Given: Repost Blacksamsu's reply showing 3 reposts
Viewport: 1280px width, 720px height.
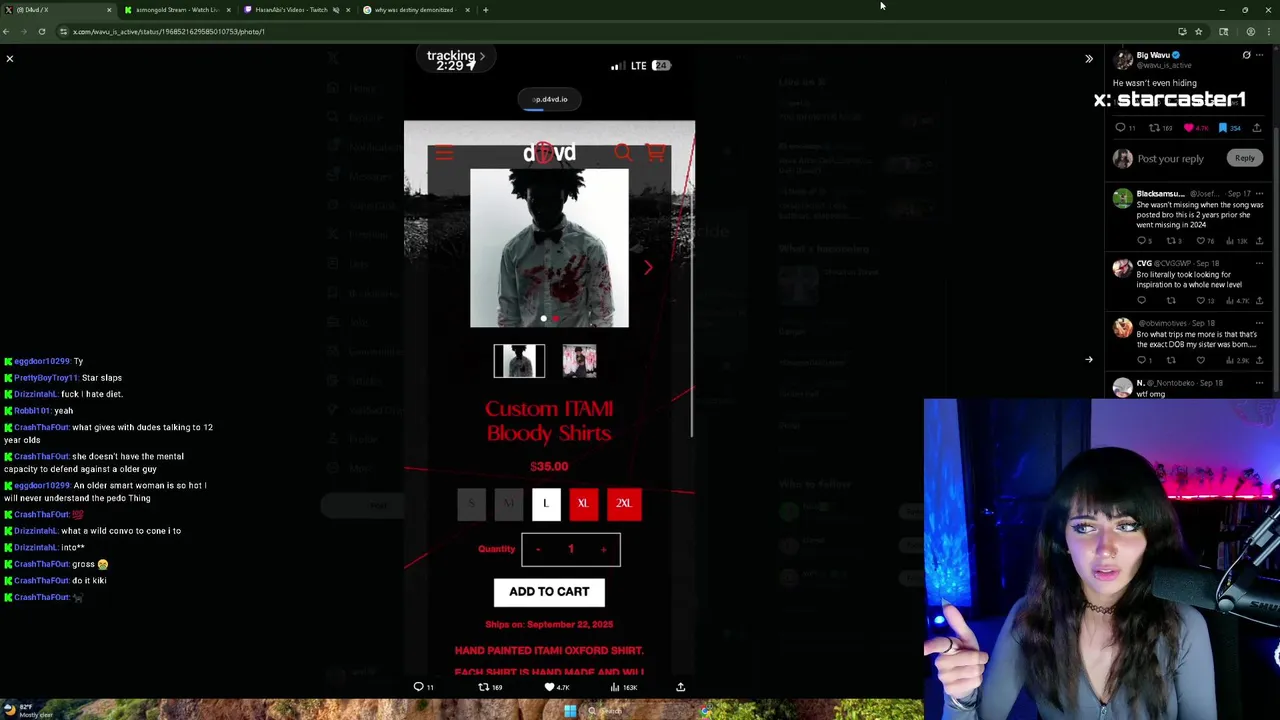Looking at the screenshot, I should [1171, 241].
